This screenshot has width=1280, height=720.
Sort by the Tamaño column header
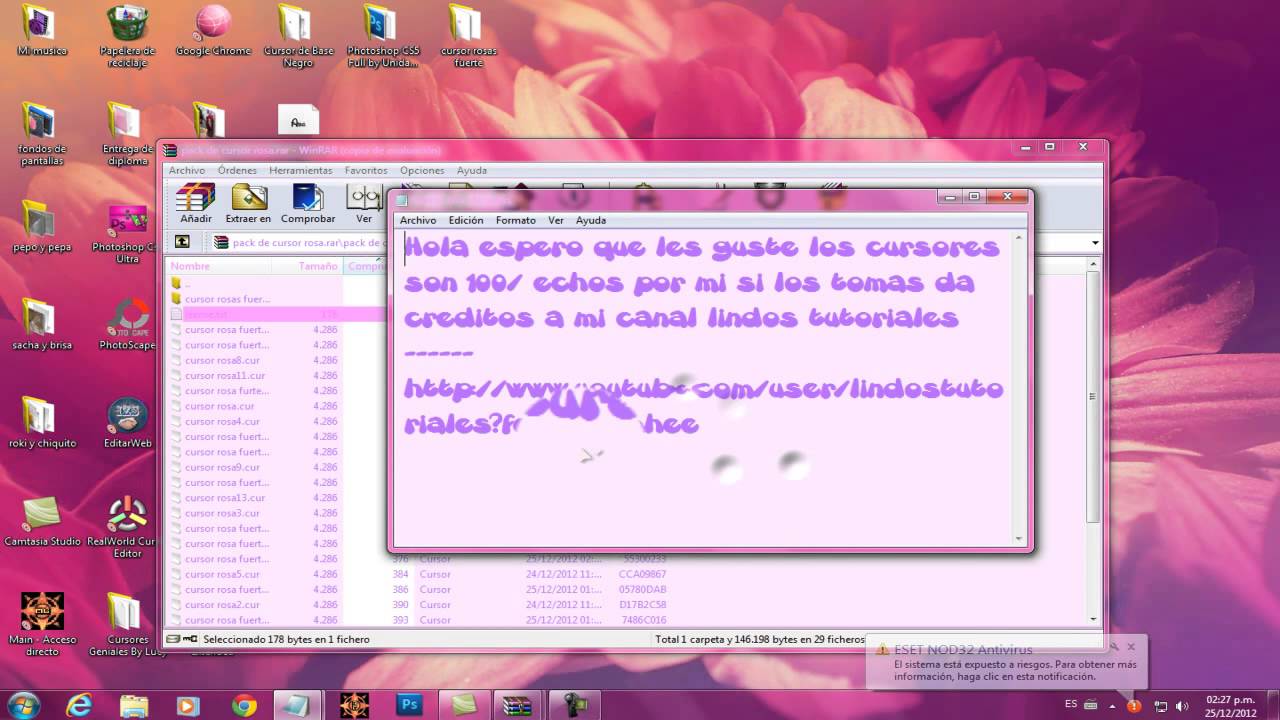[x=307, y=266]
